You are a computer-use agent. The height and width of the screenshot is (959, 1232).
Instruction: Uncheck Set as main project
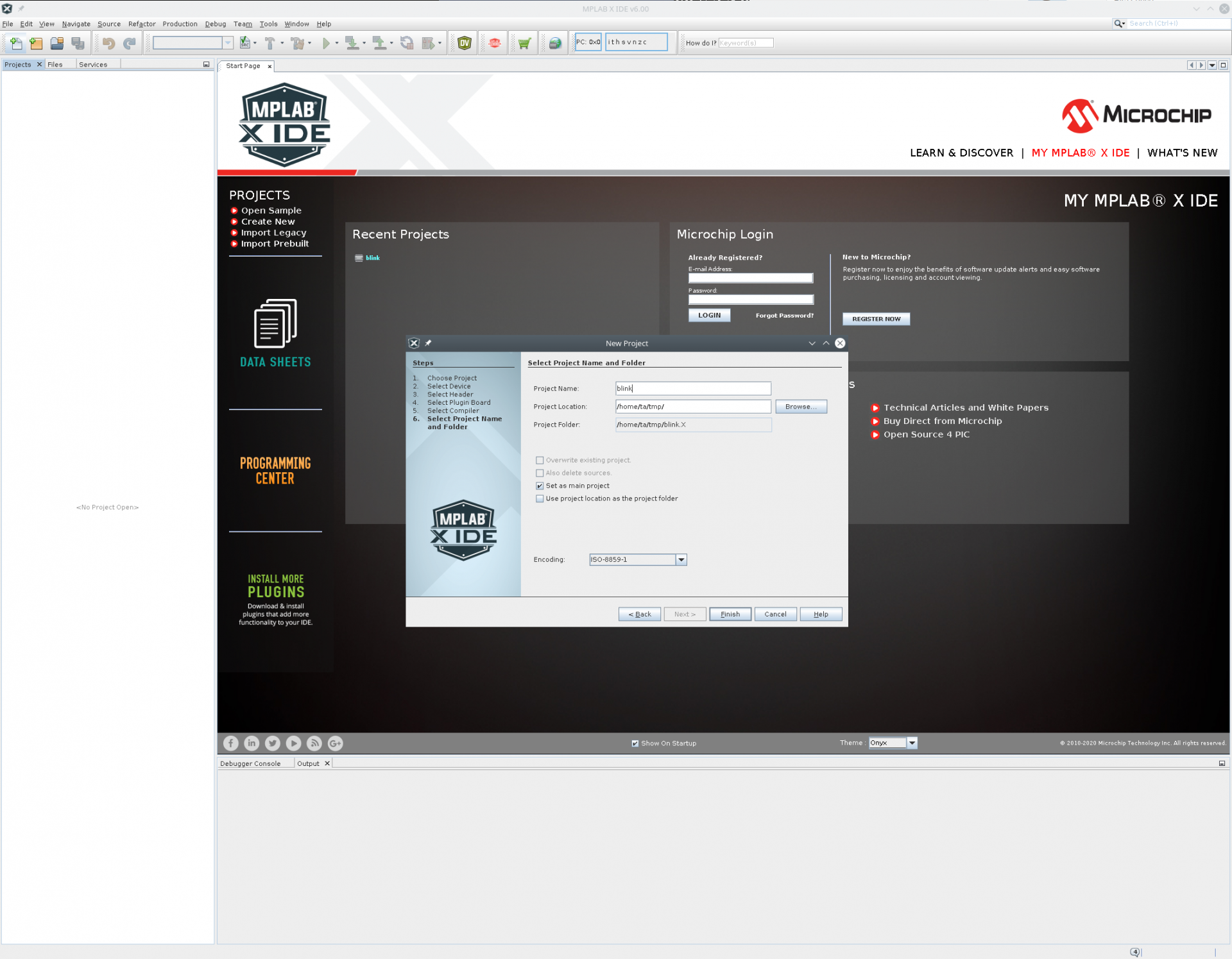click(x=540, y=486)
